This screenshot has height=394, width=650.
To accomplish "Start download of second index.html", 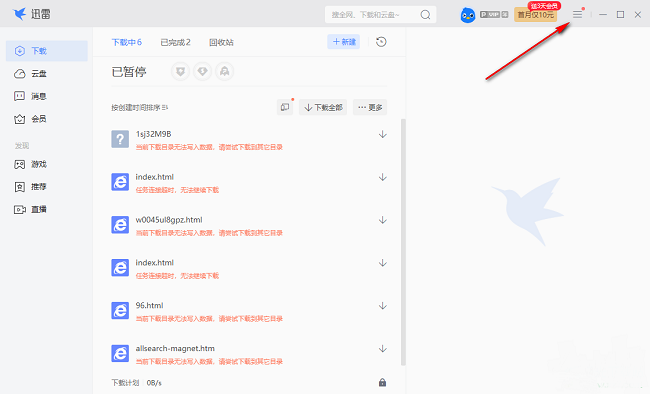I will tap(383, 263).
